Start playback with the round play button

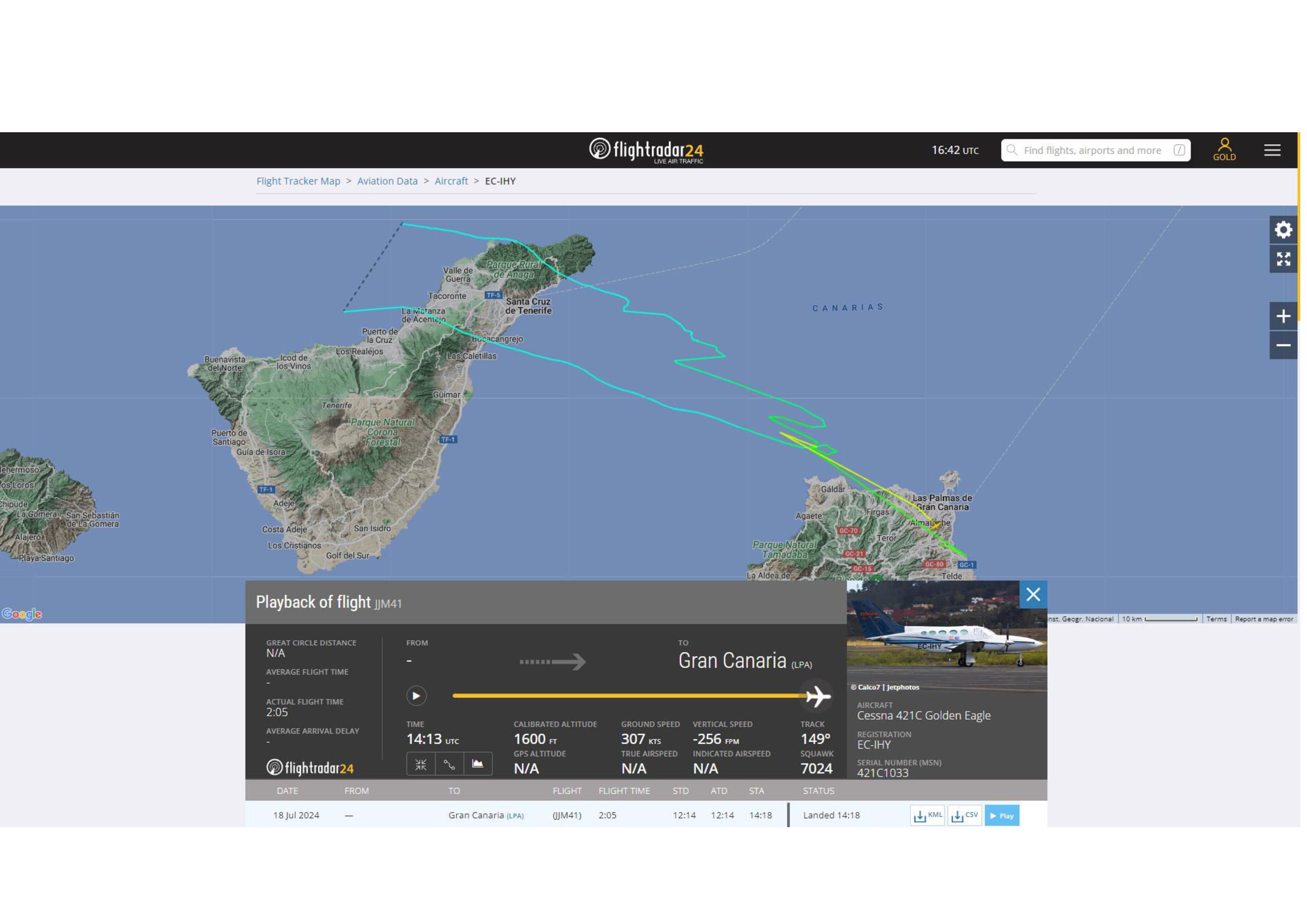pyautogui.click(x=416, y=696)
